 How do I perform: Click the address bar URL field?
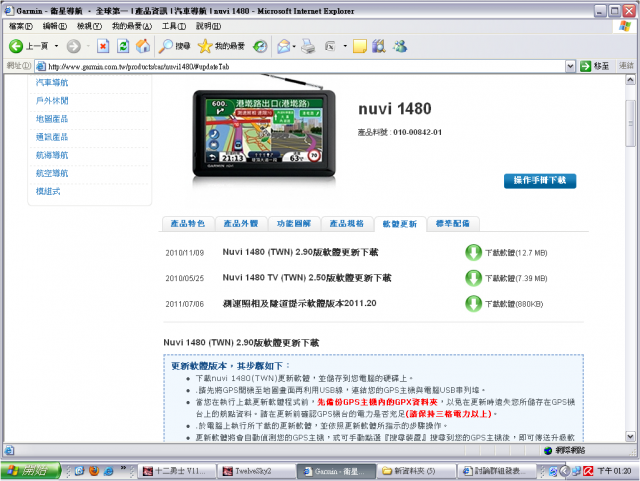tap(300, 66)
